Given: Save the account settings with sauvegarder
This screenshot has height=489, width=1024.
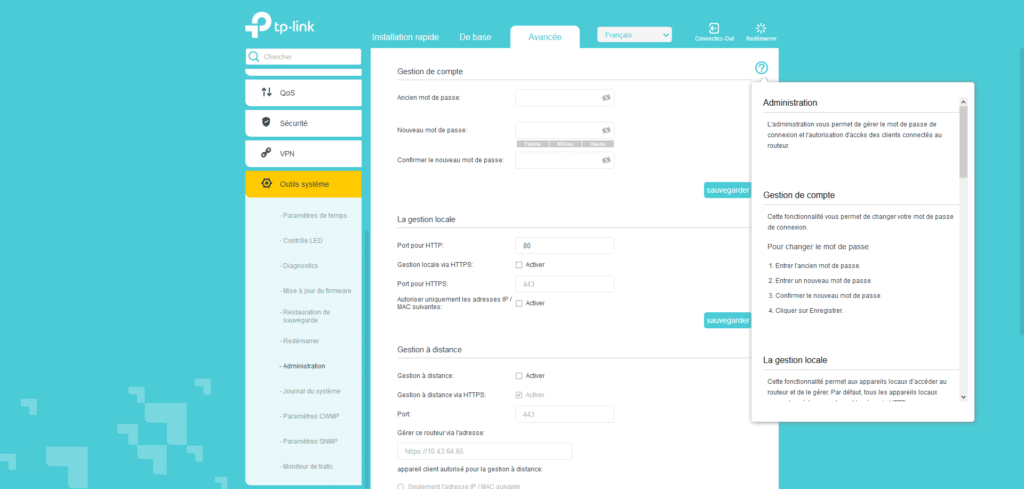Looking at the screenshot, I should click(x=727, y=190).
